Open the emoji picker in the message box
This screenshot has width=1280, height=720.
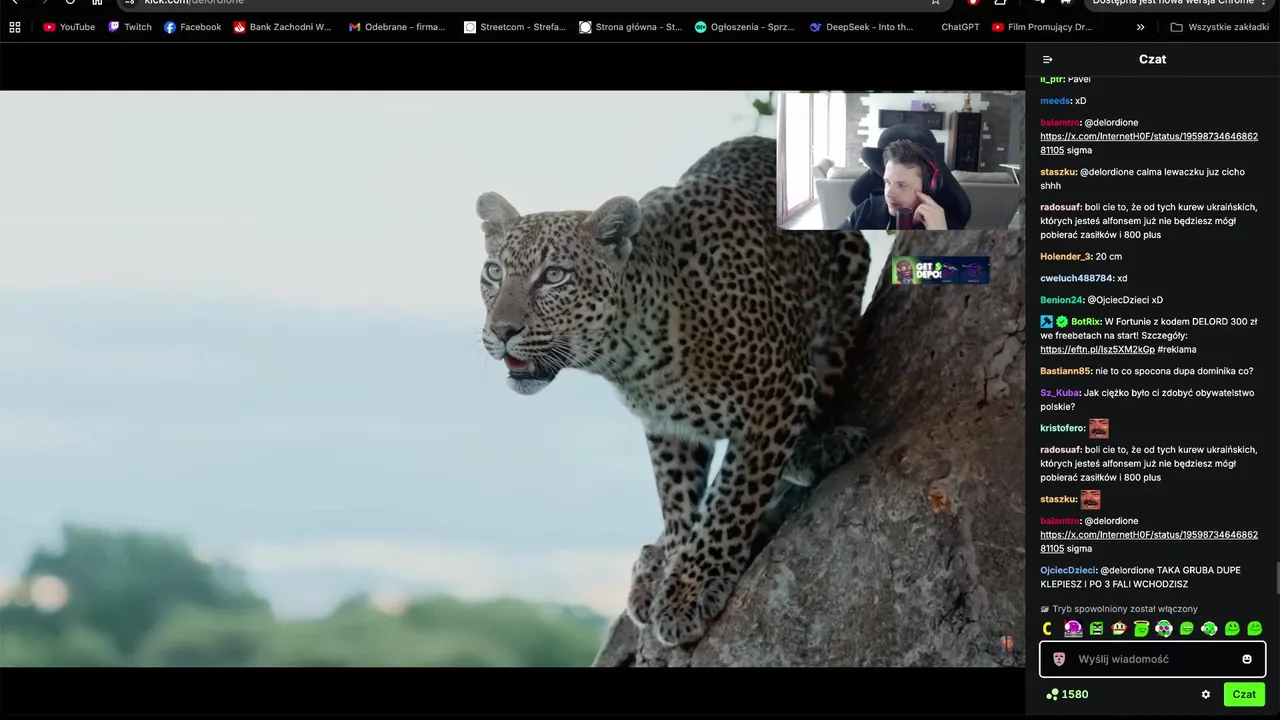(x=1247, y=659)
